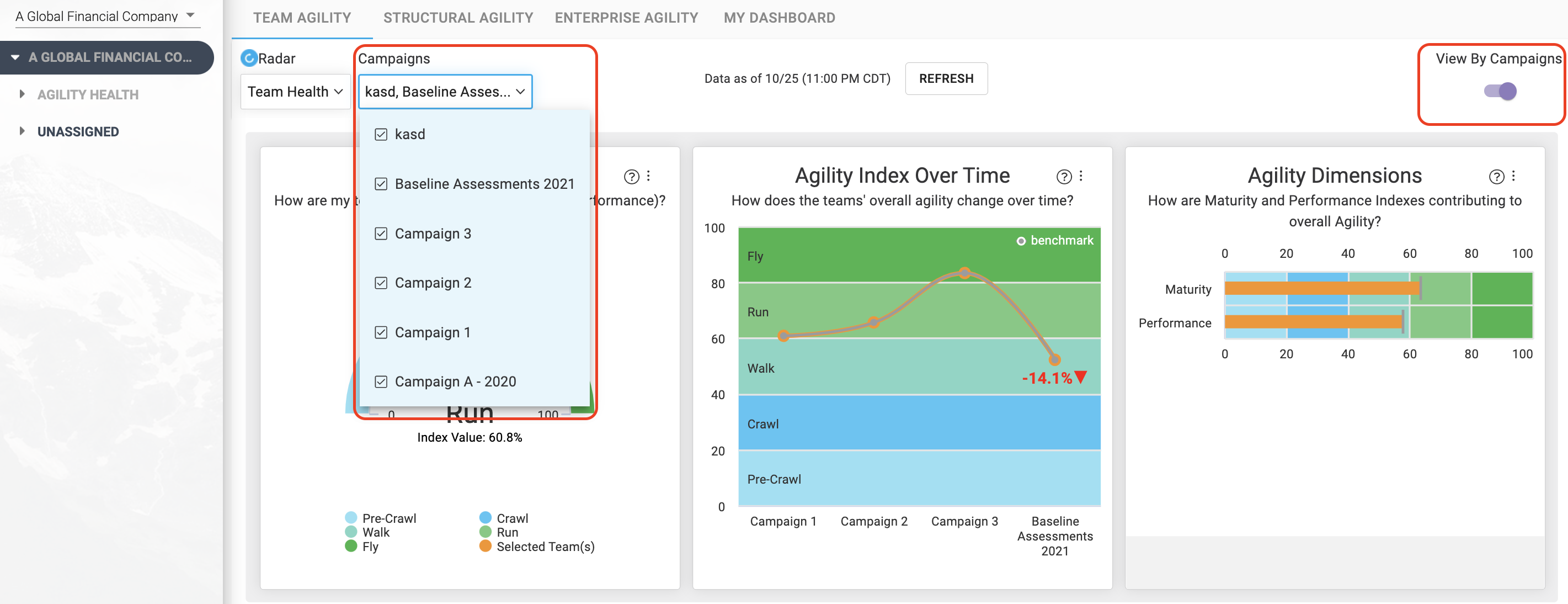Viewport: 1568px width, 604px height.
Task: Expand the Agility Health tree node
Action: (22, 94)
